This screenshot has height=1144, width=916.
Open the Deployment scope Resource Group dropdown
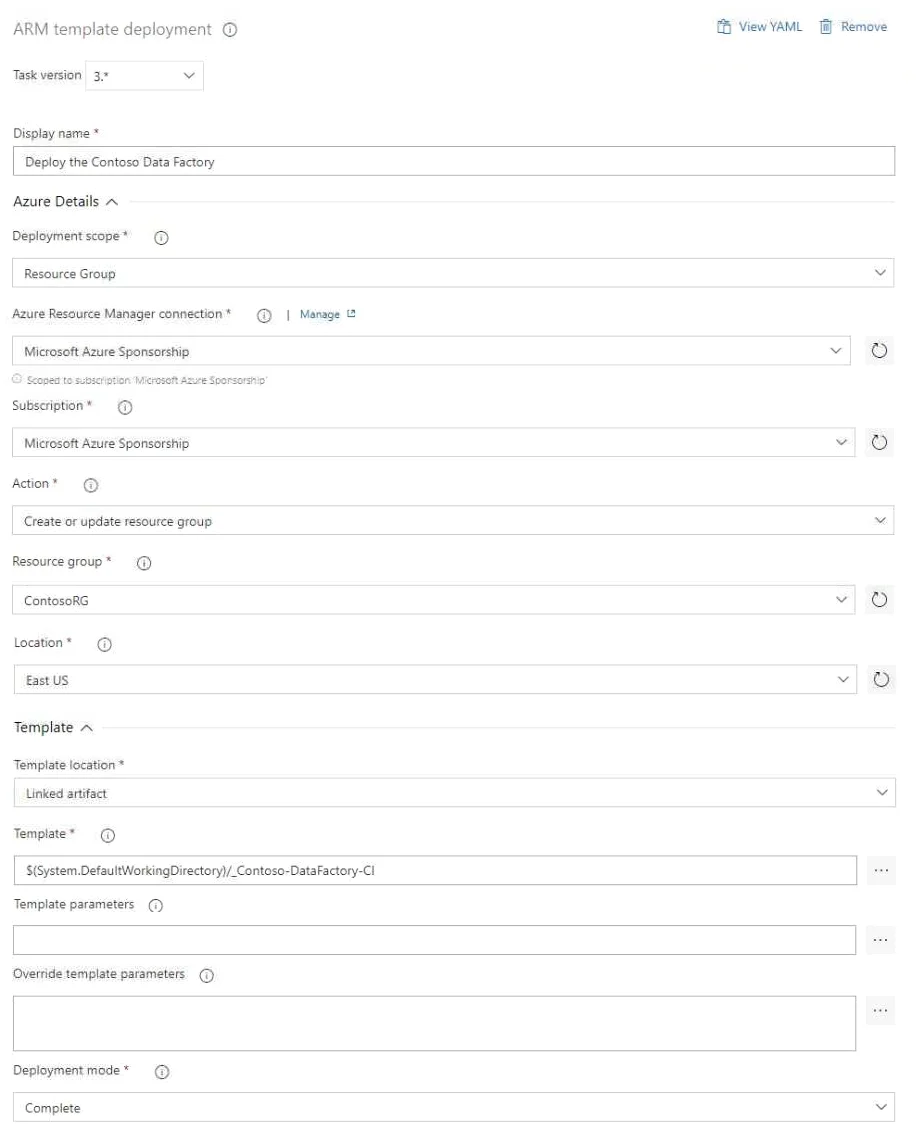(x=453, y=273)
